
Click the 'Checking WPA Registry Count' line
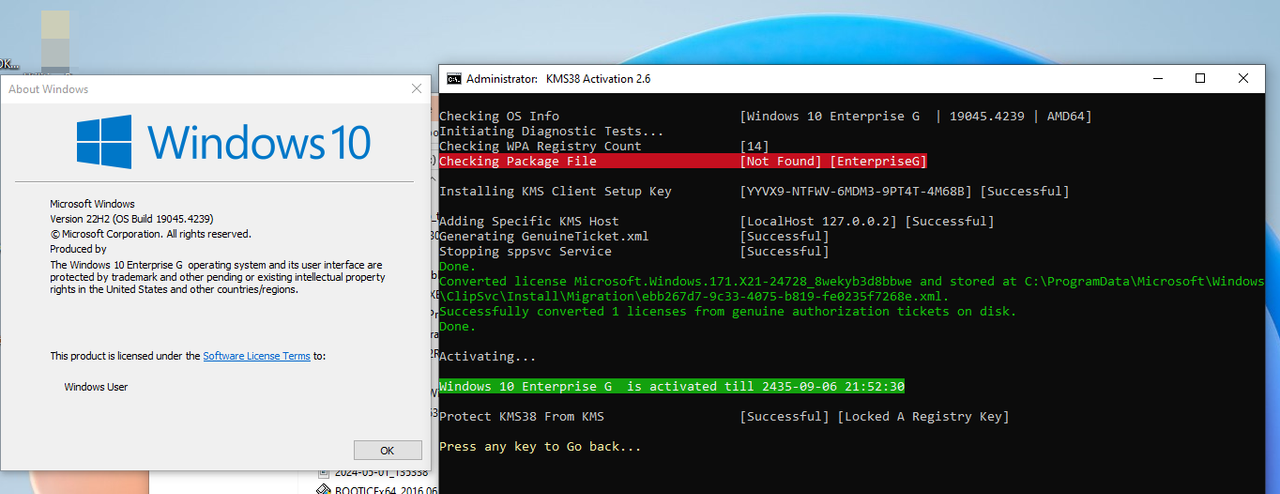coord(604,146)
